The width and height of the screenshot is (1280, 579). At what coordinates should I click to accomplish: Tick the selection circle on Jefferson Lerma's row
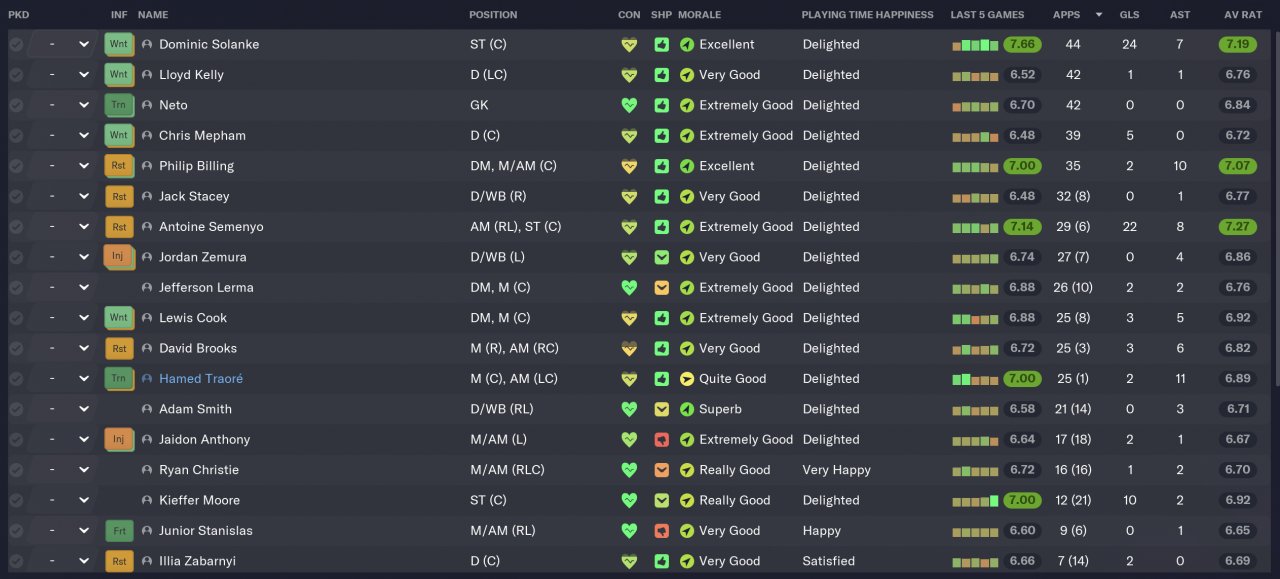pos(16,288)
